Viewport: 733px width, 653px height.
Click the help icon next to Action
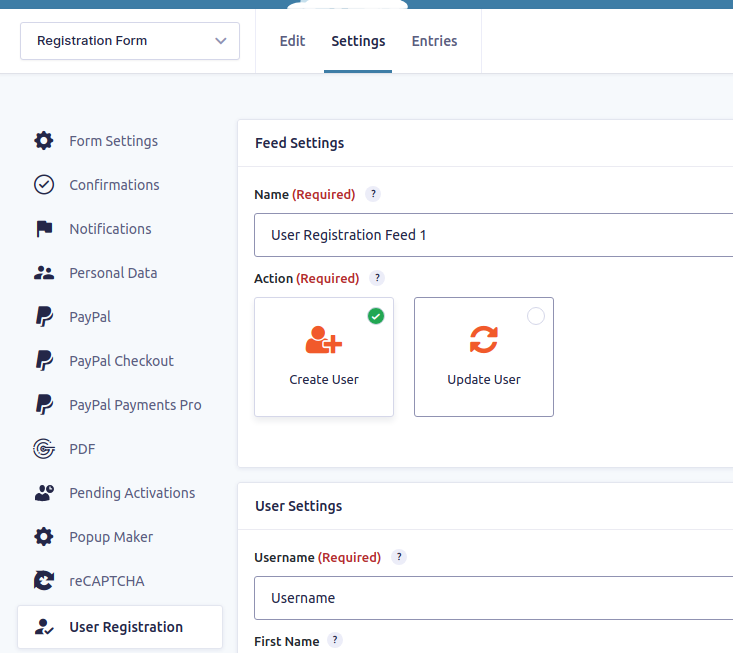(377, 278)
